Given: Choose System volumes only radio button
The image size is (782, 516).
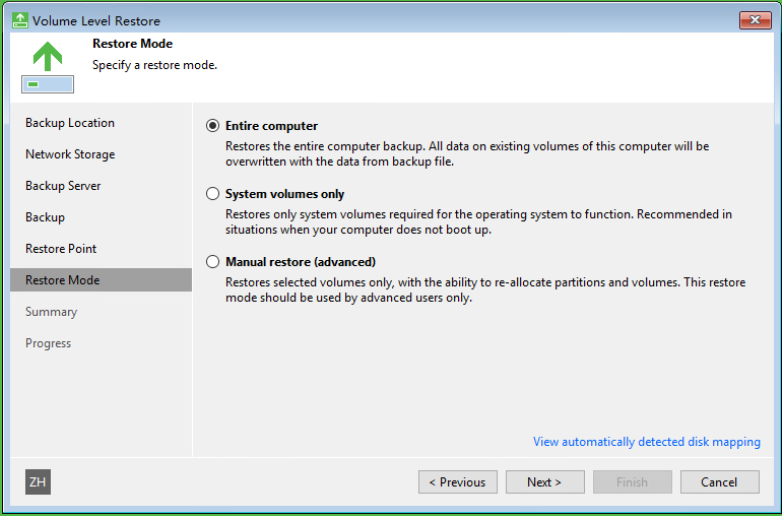Looking at the screenshot, I should pyautogui.click(x=212, y=193).
